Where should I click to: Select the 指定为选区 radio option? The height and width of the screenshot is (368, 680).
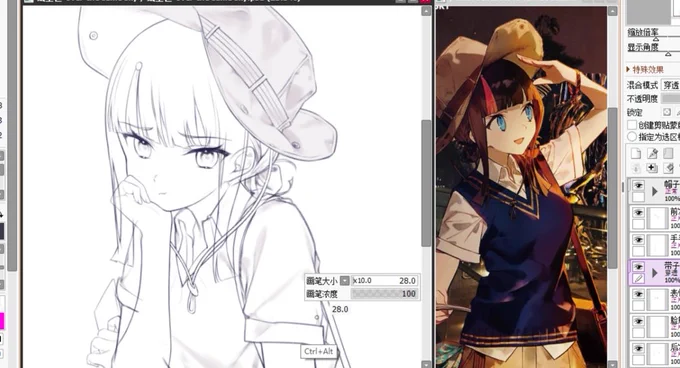click(x=632, y=137)
